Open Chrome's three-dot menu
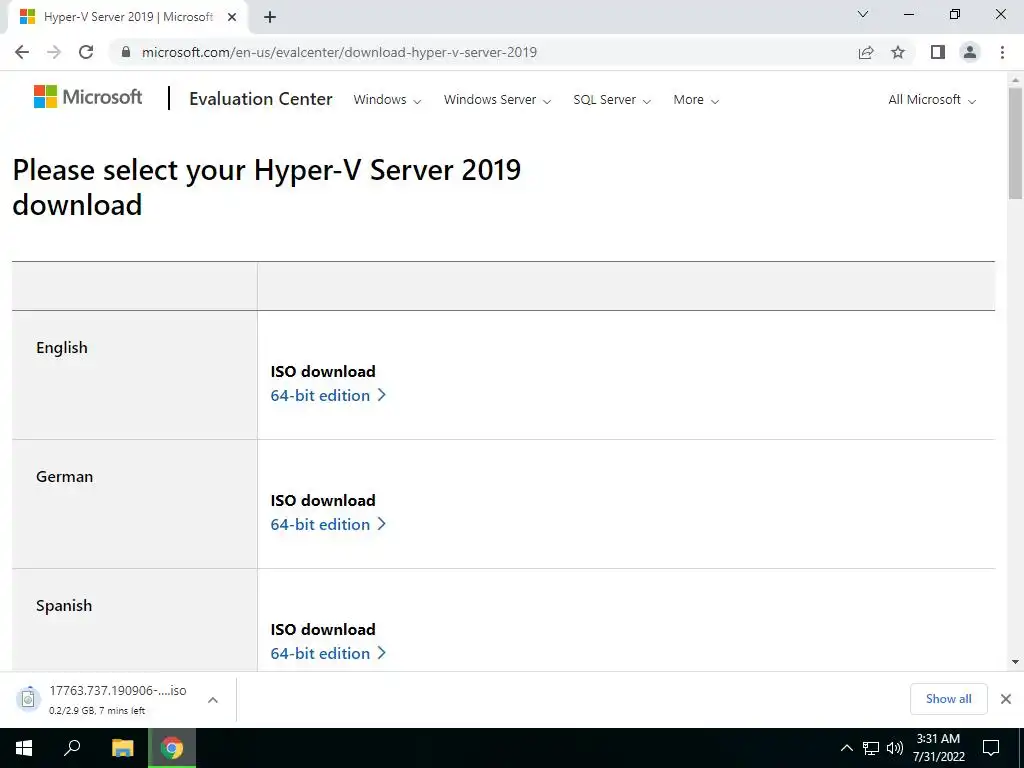Image resolution: width=1024 pixels, height=768 pixels. pos(1002,52)
